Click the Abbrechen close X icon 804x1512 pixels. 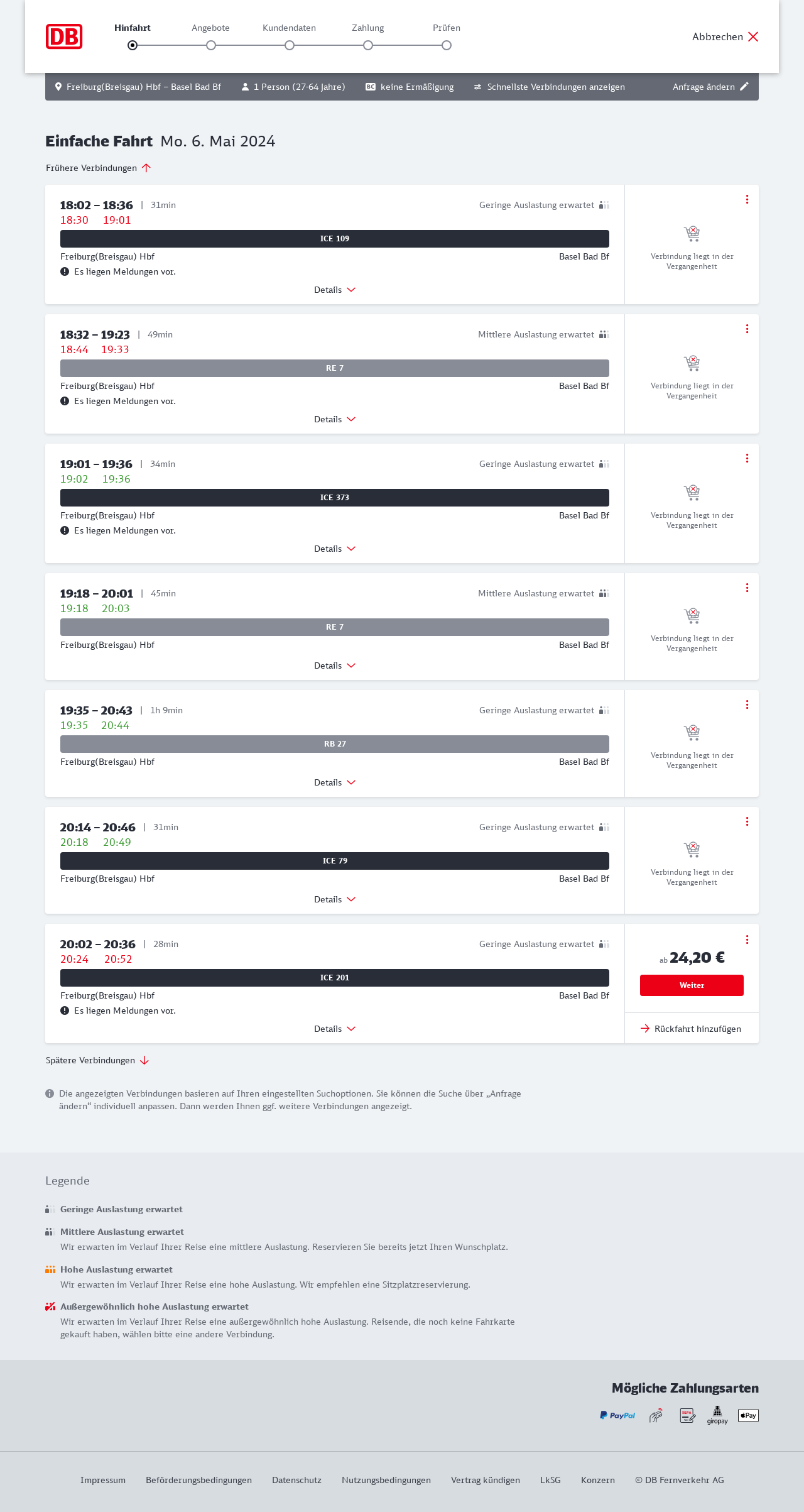[x=753, y=36]
